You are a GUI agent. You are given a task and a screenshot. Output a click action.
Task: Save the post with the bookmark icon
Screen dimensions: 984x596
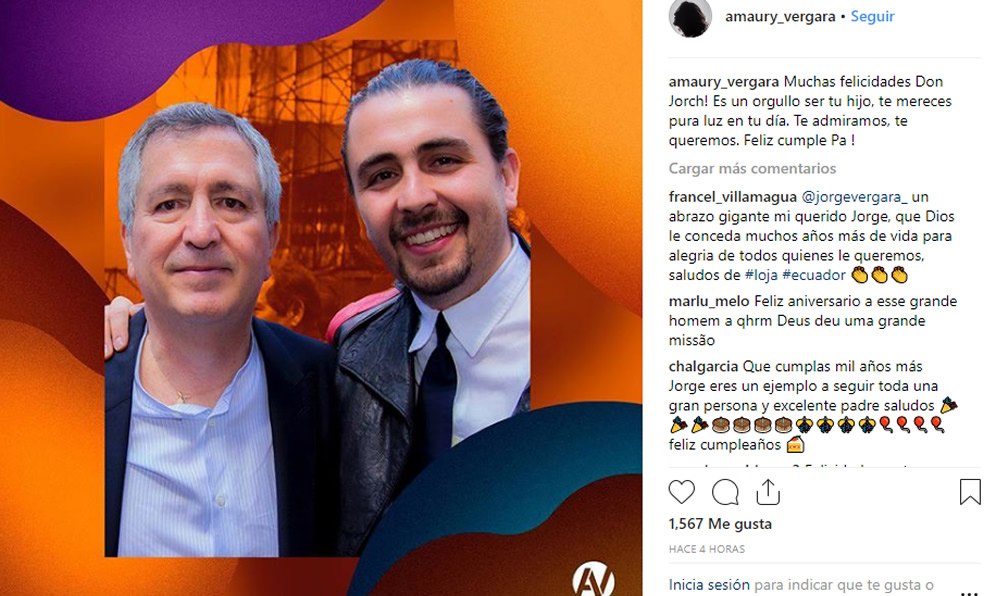pyautogui.click(x=970, y=492)
